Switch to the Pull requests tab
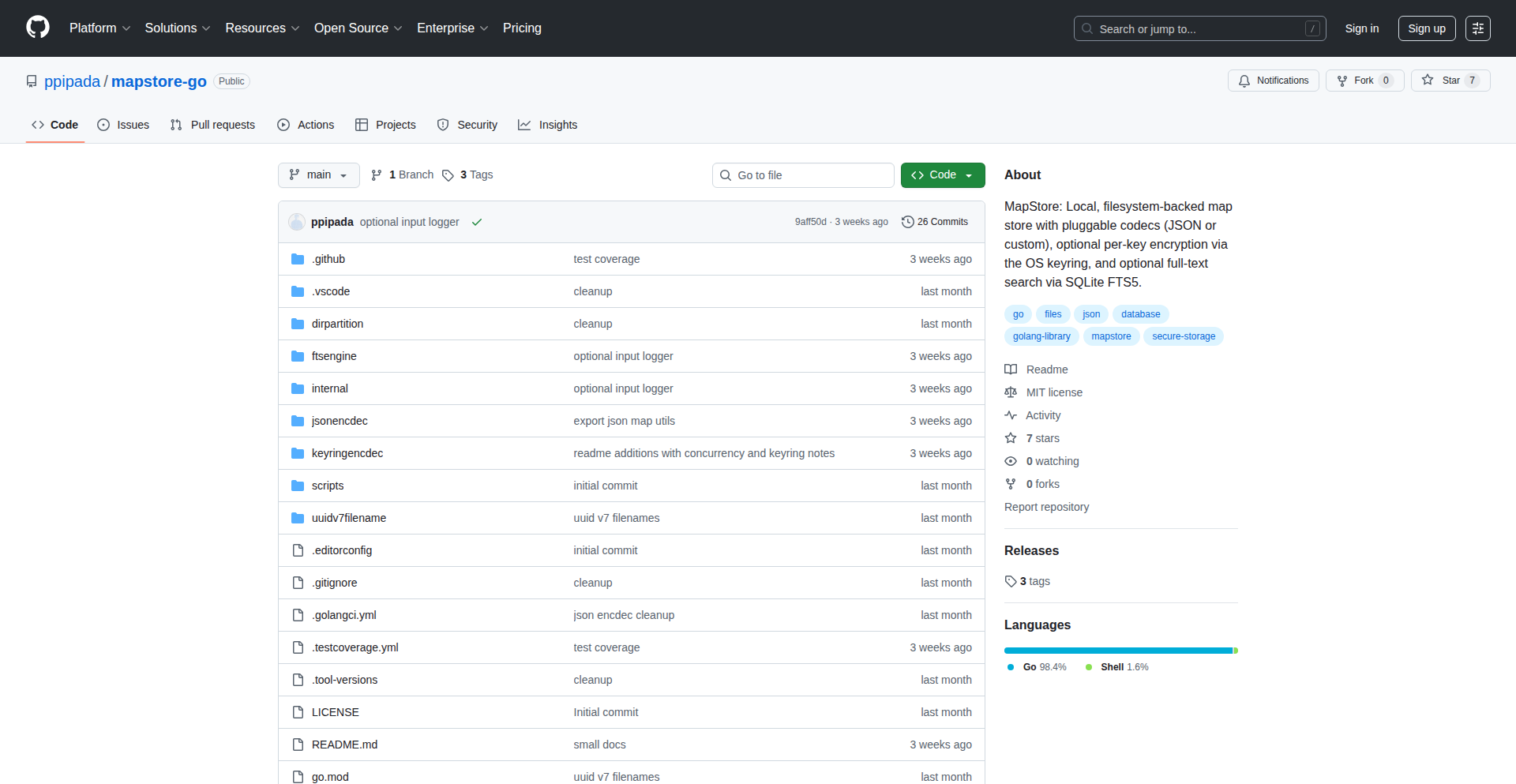Screen dimensions: 1516x784 click(x=213, y=125)
